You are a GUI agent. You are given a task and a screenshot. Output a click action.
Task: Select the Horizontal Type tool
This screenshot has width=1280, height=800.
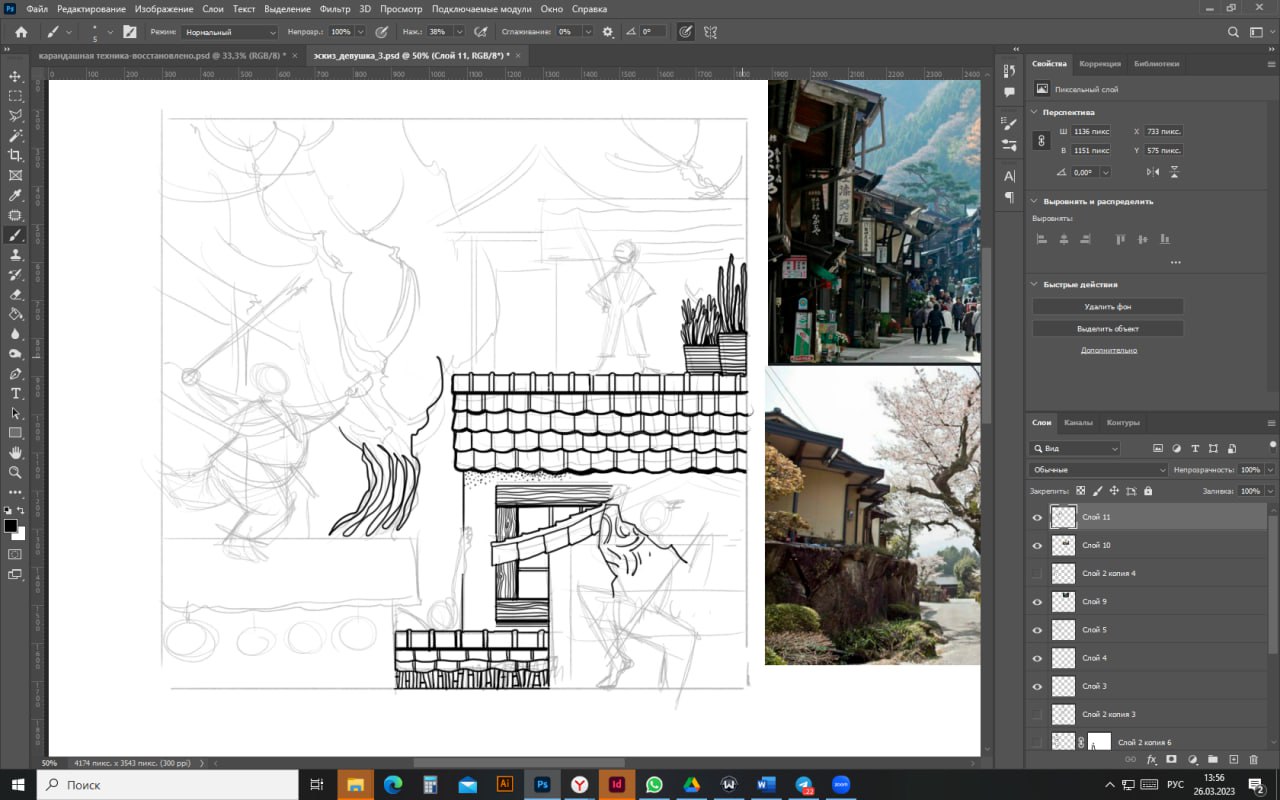[15, 393]
